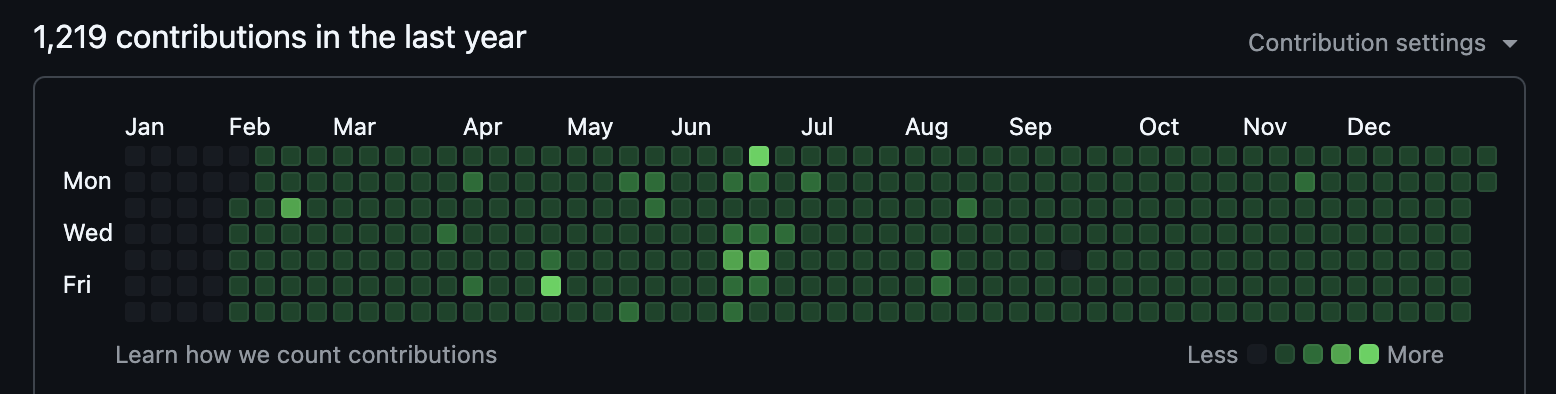Click the brightest Sunday cell in late June

[759, 156]
